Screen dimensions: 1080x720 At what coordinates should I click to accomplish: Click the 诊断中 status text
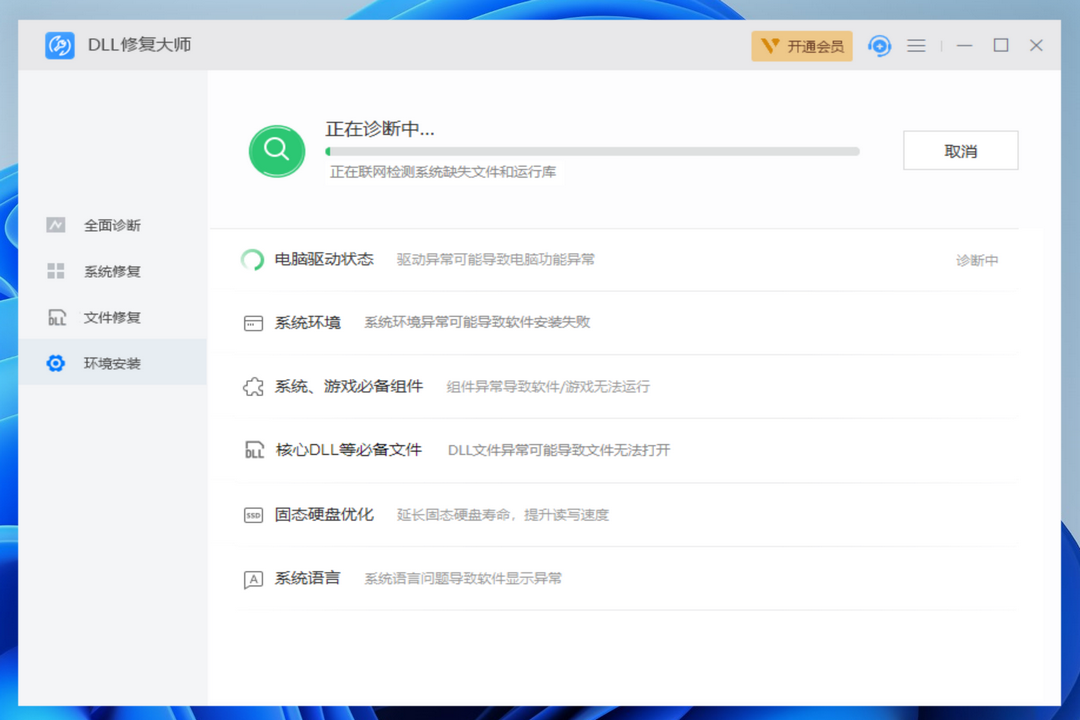976,258
